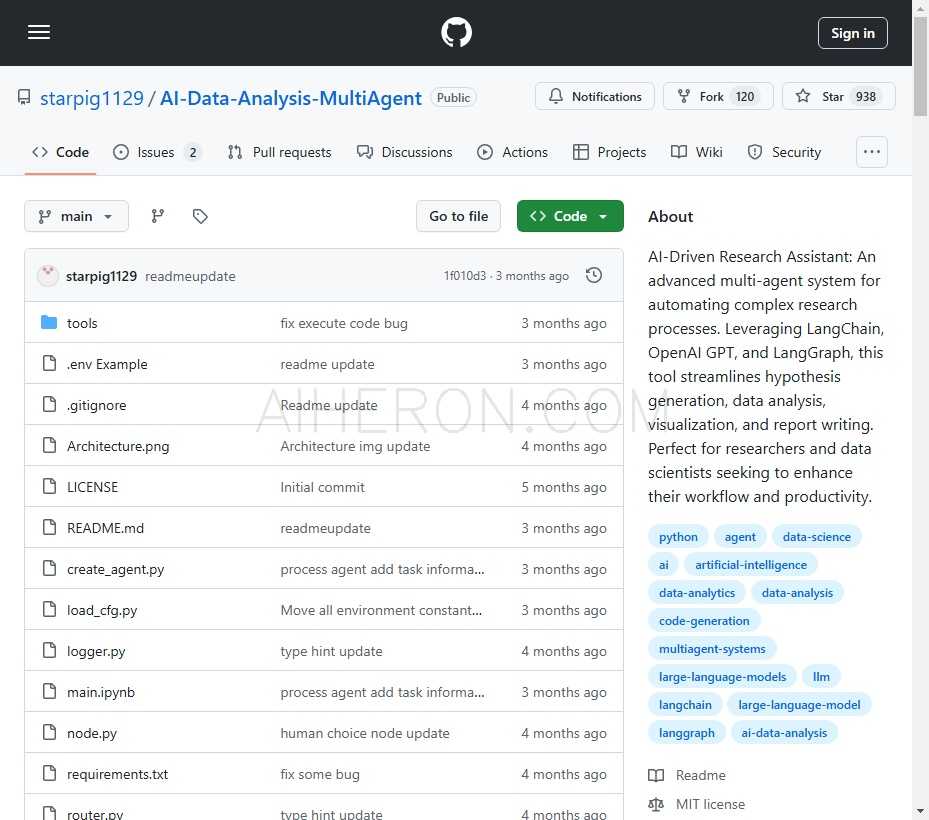Open the .env Example file

(107, 364)
